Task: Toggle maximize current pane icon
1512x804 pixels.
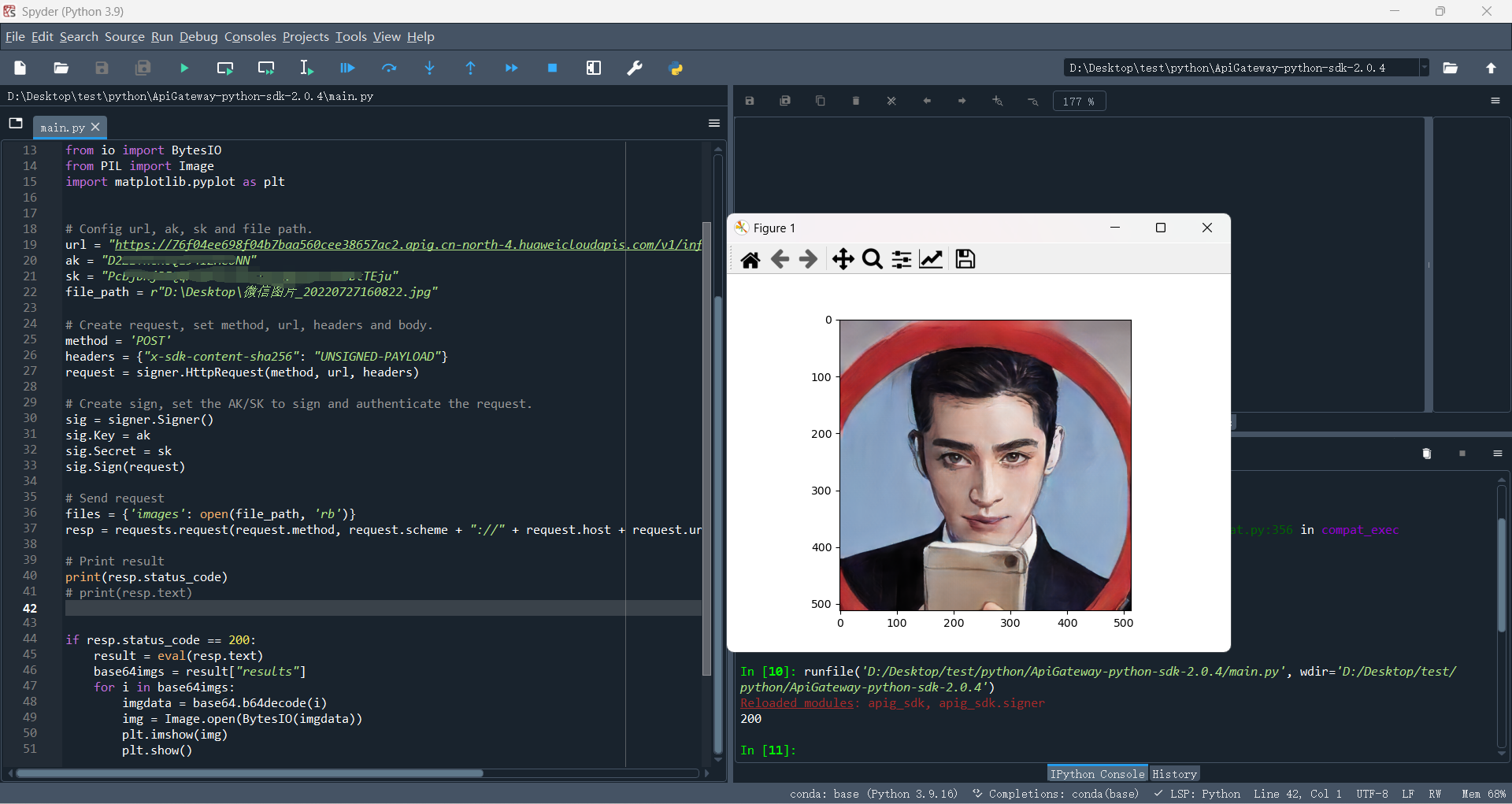Action: click(x=594, y=69)
